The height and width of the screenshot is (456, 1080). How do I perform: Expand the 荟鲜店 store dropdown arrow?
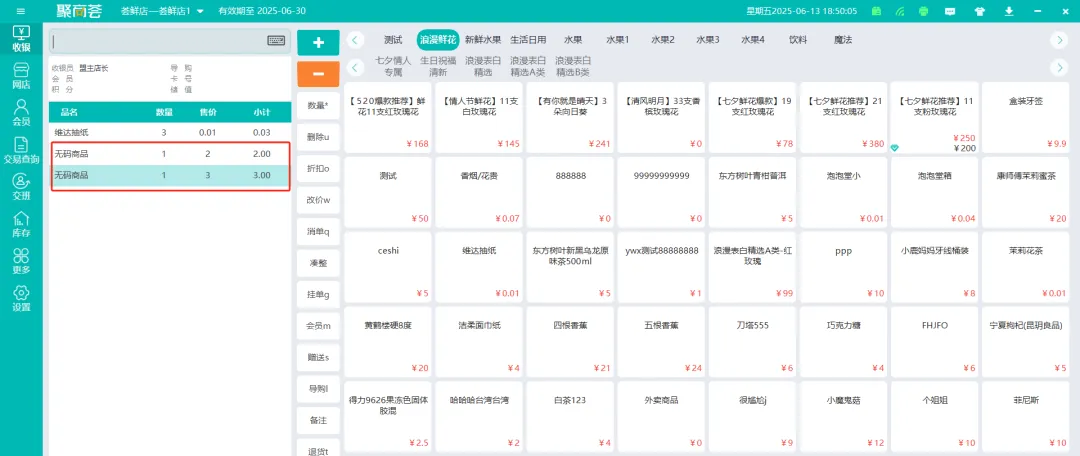(200, 12)
